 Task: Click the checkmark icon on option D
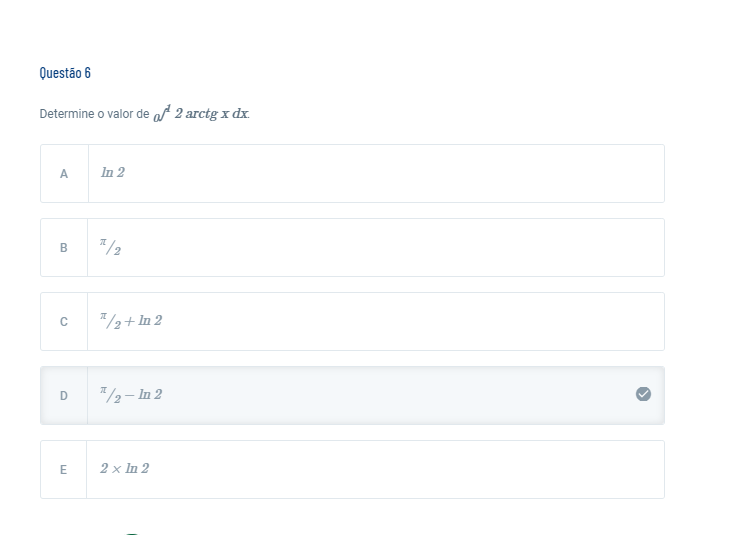click(x=643, y=394)
